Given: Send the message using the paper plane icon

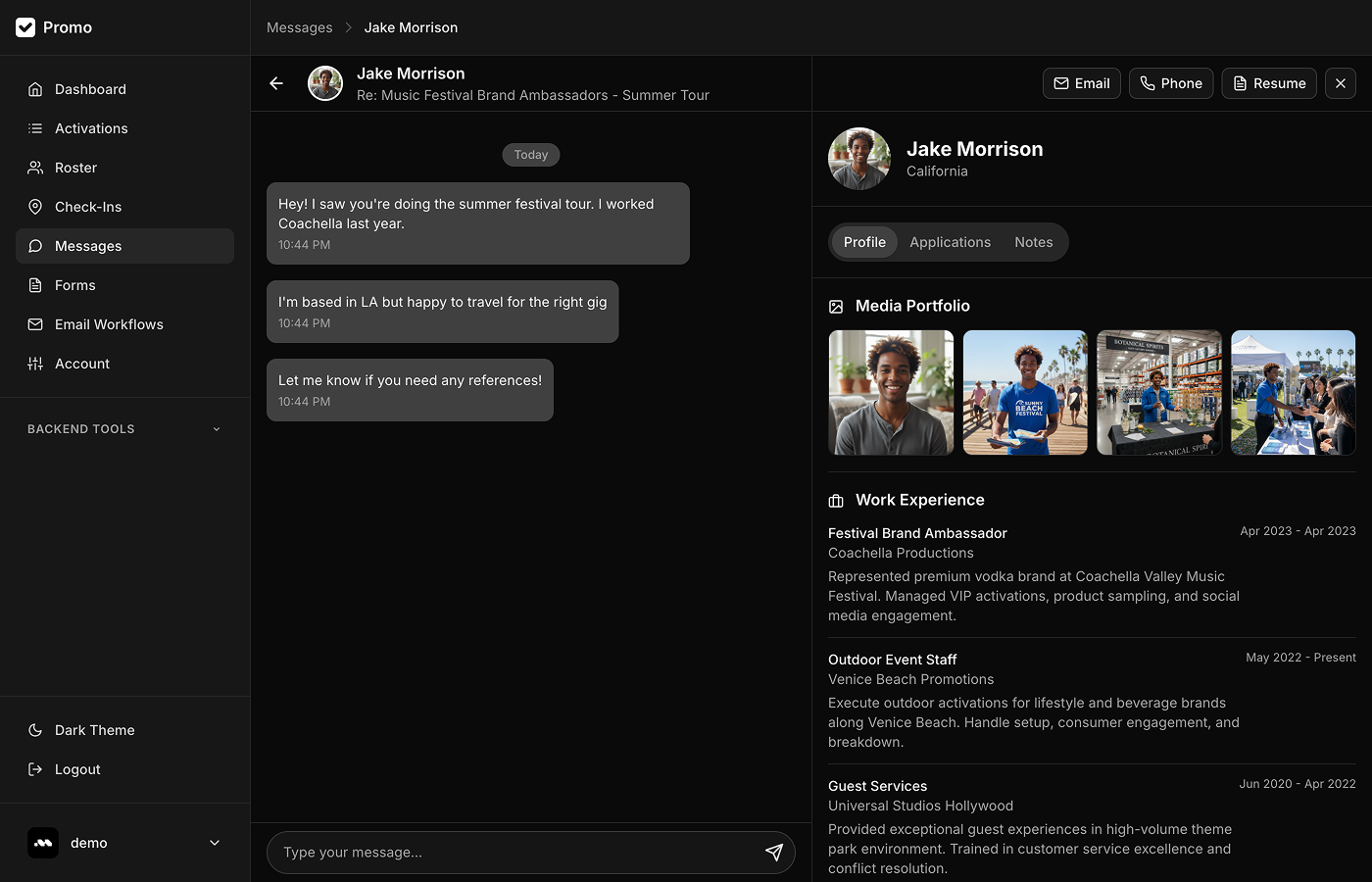Looking at the screenshot, I should [x=774, y=853].
